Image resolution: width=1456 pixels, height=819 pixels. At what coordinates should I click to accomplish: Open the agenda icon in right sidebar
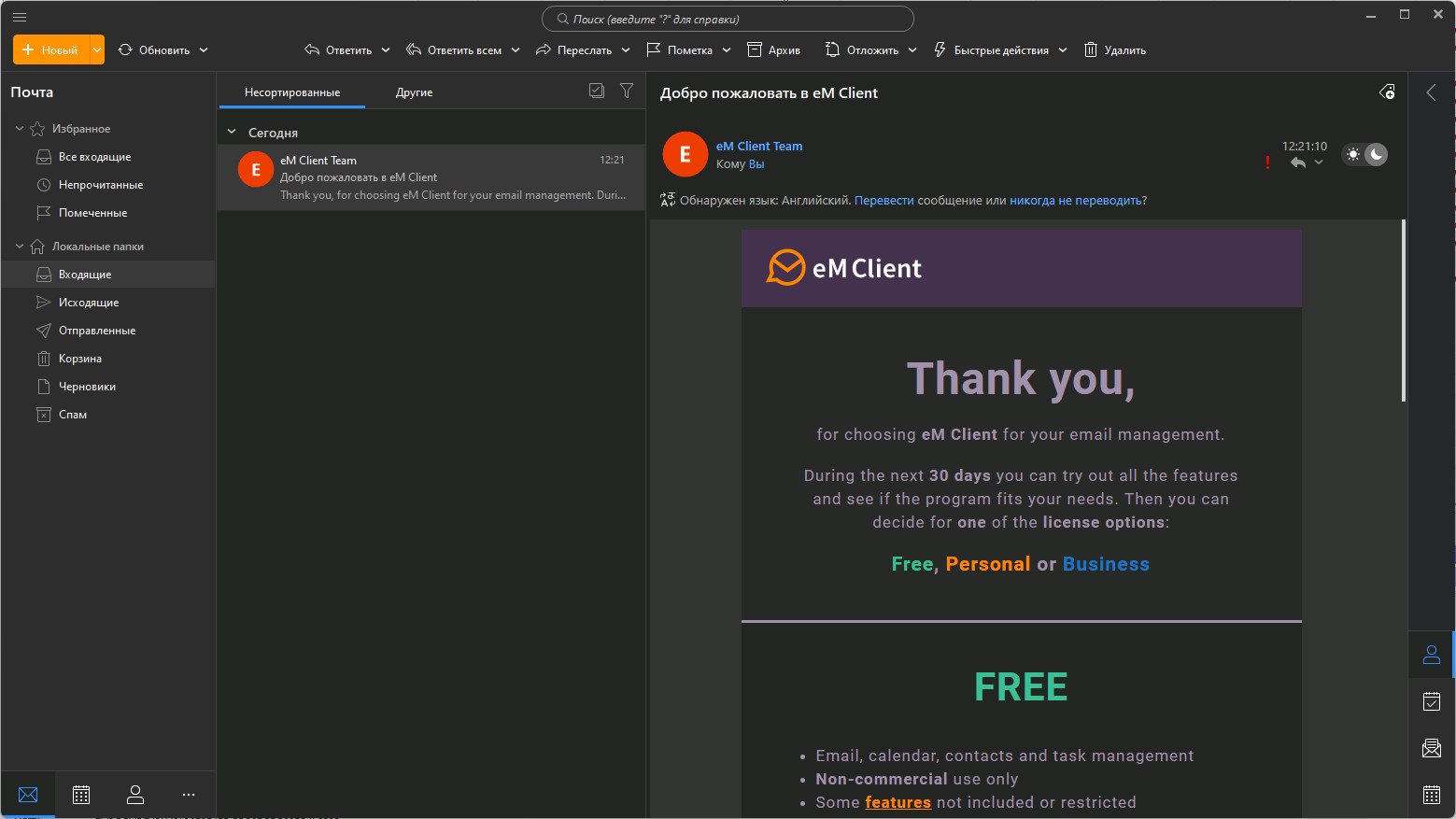1431,701
